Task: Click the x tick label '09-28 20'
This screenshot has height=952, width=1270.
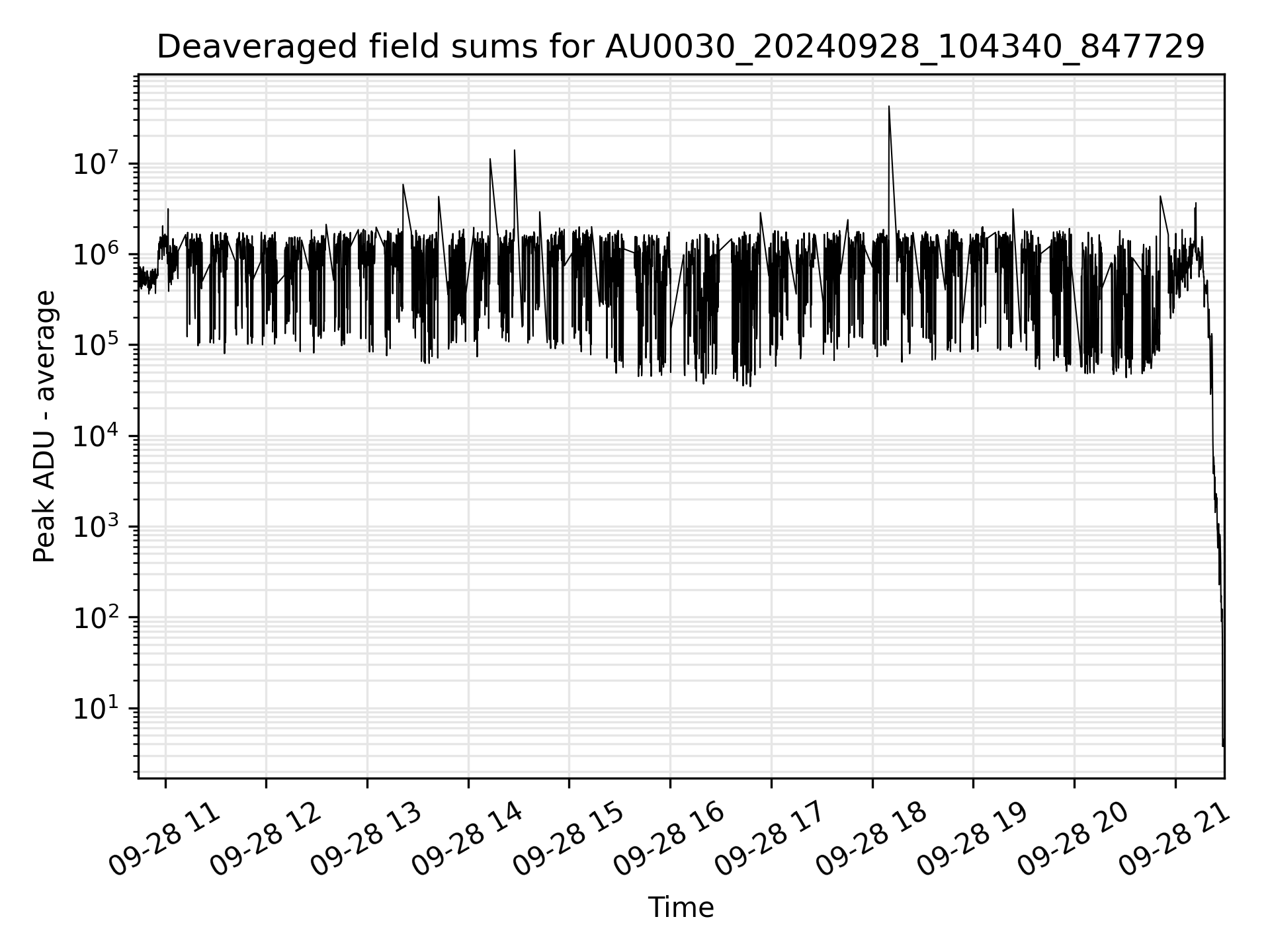Action: (x=1074, y=840)
